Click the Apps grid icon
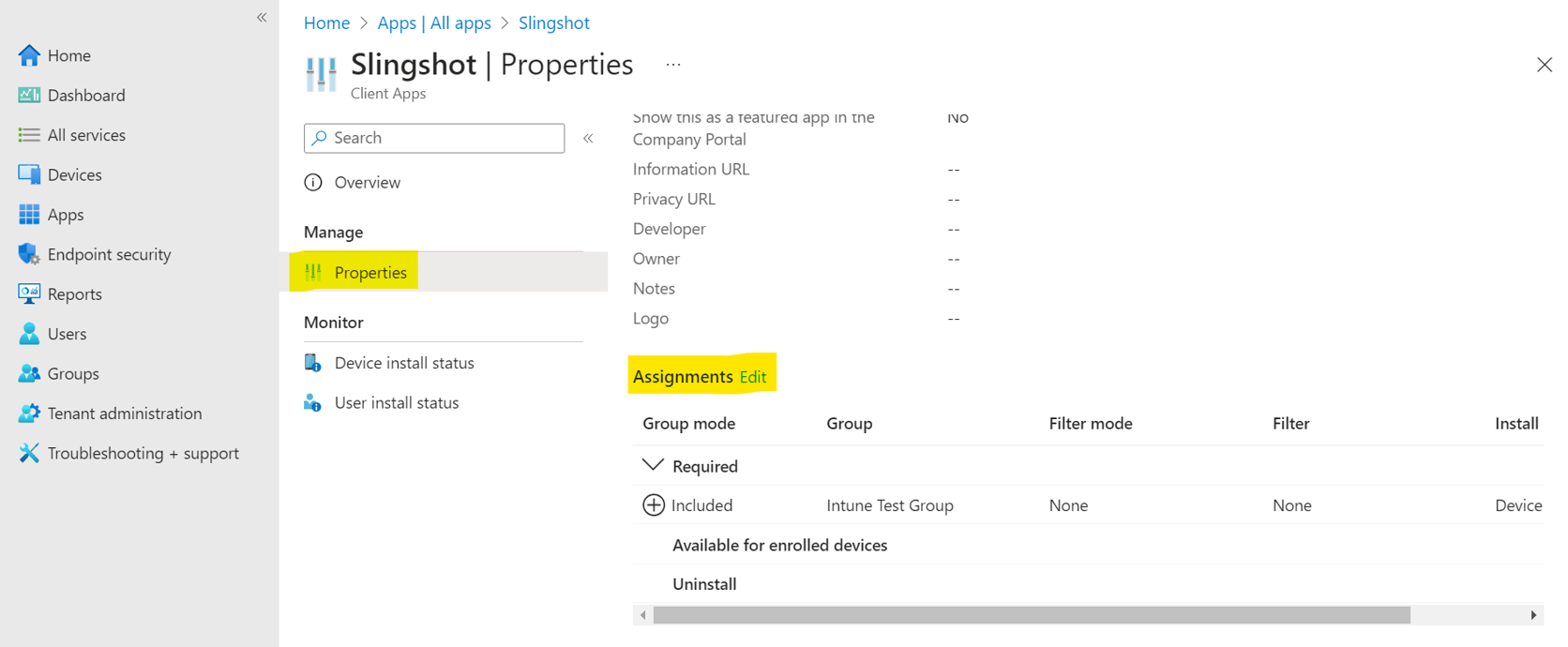The height and width of the screenshot is (647, 1568). click(x=29, y=215)
